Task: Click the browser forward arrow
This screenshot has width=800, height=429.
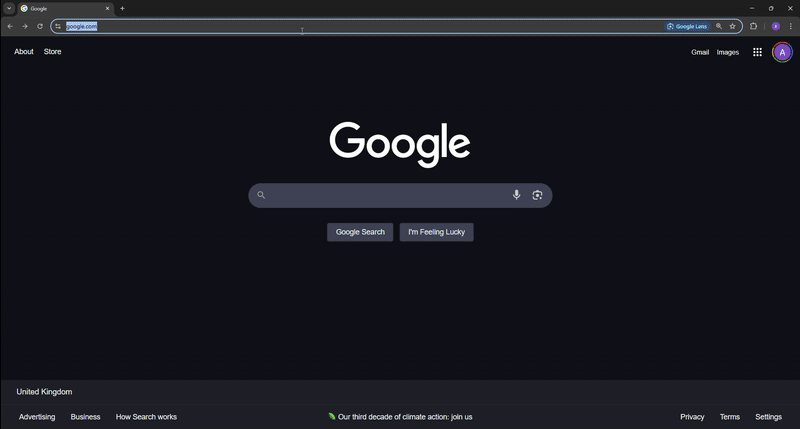Action: [24, 26]
